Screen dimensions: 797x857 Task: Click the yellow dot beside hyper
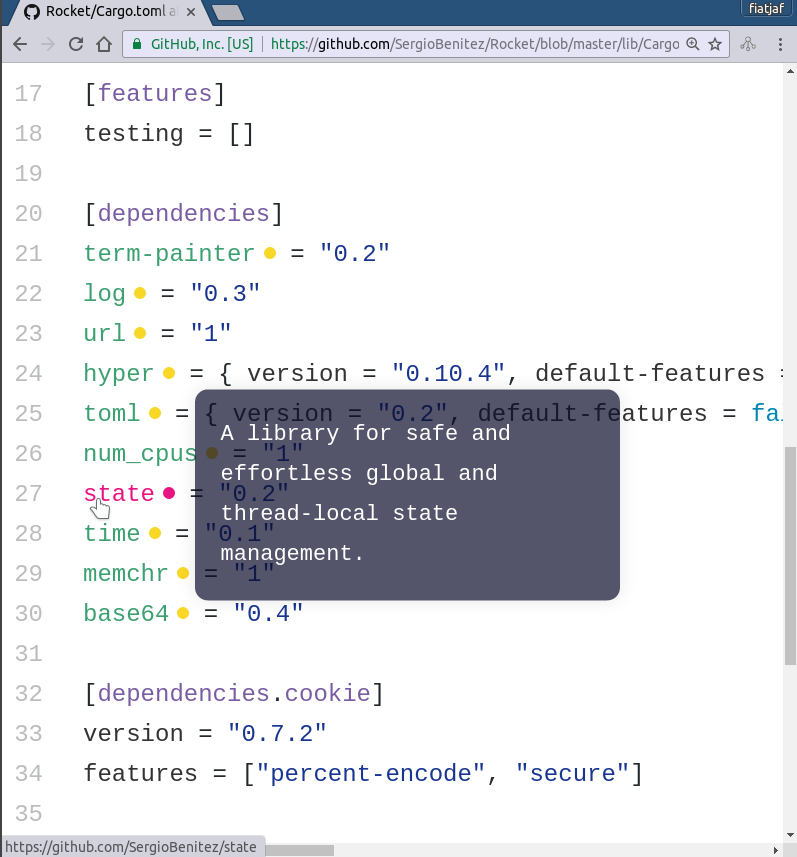click(169, 373)
